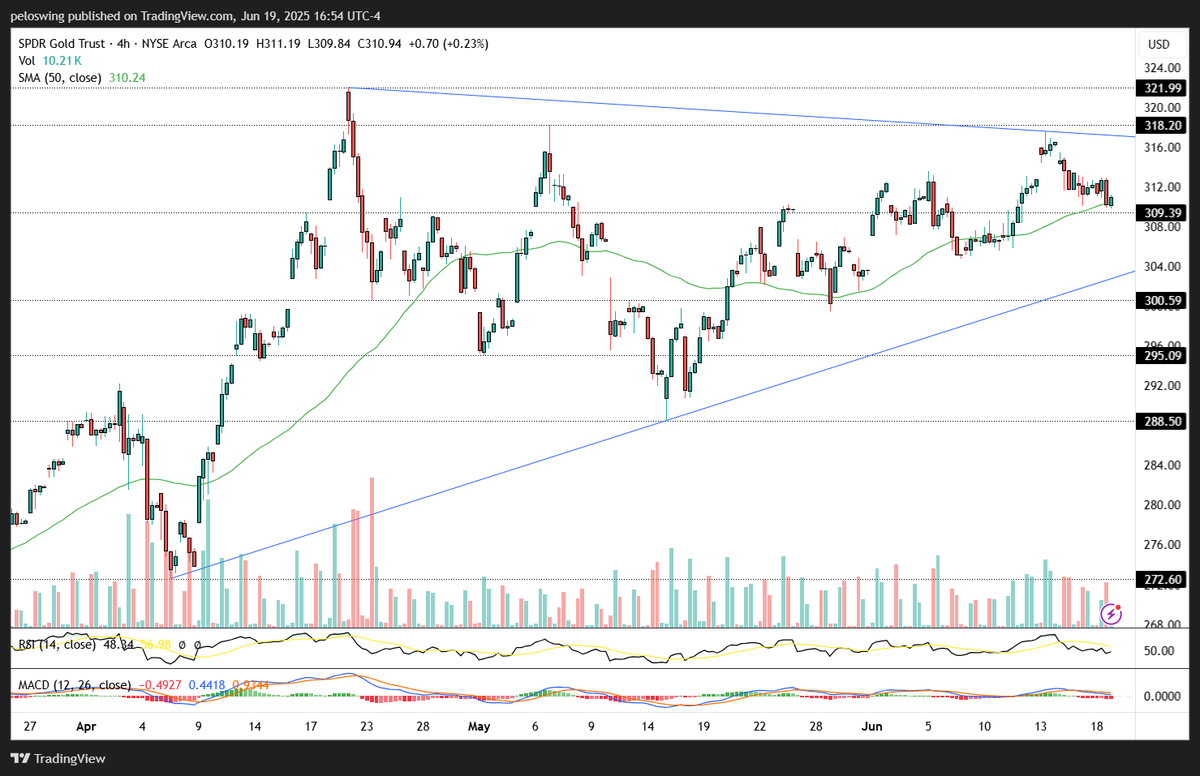1200x776 pixels.
Task: Select the SPDR Gold Trust symbol title
Action: click(x=63, y=44)
